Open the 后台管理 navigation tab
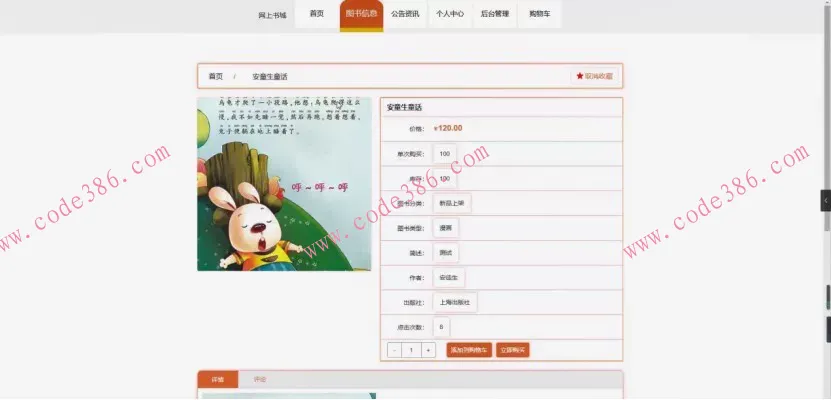 pyautogui.click(x=494, y=14)
